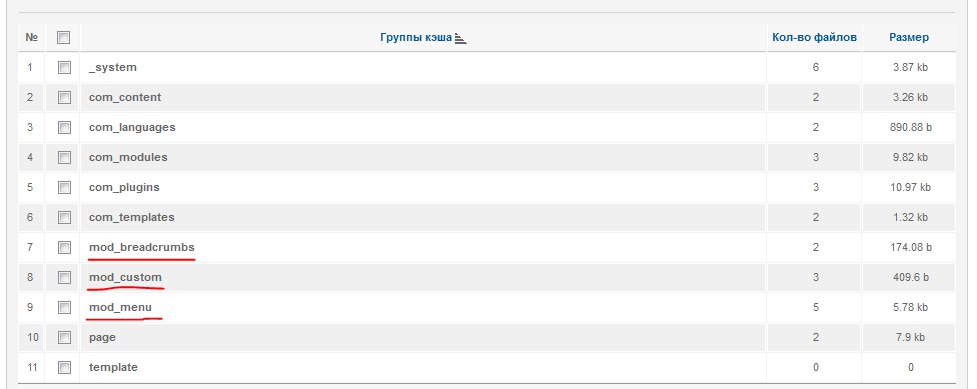
Task: Click the Размер column header link
Action: (908, 37)
